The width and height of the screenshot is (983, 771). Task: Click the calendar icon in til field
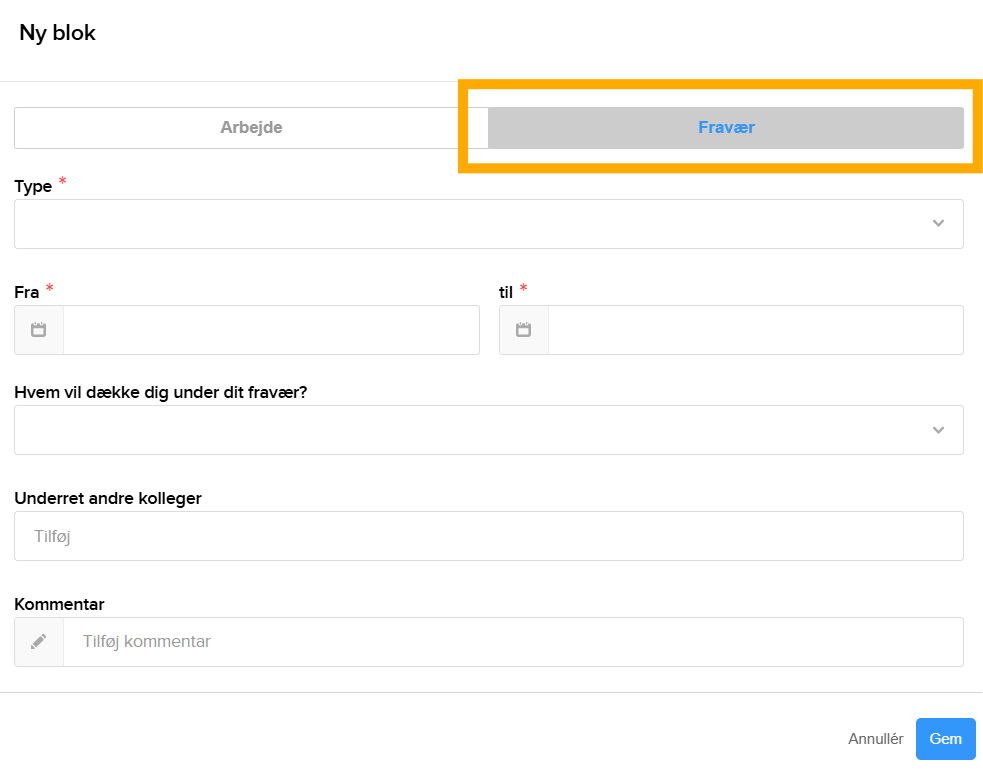tap(523, 330)
